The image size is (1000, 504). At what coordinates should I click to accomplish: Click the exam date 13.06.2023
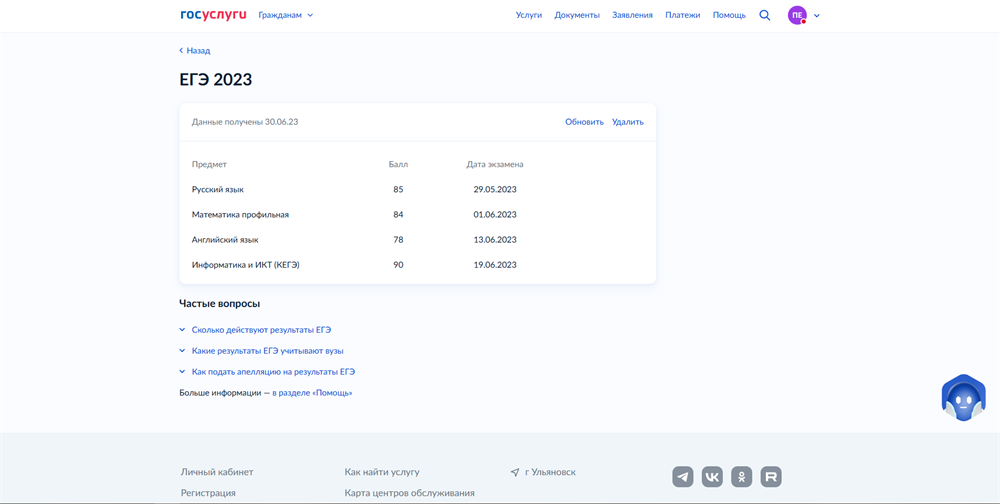pyautogui.click(x=495, y=240)
